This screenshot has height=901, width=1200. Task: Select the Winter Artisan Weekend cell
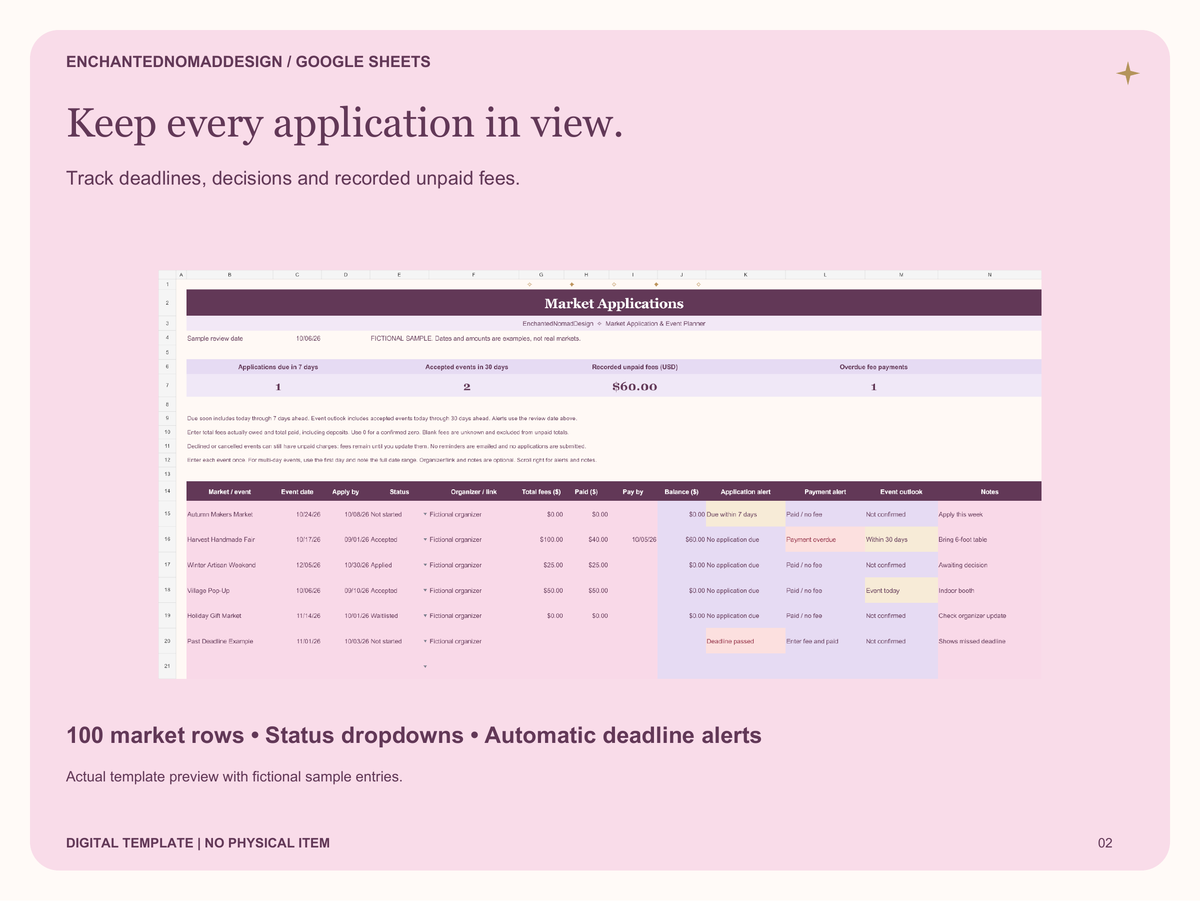[229, 565]
